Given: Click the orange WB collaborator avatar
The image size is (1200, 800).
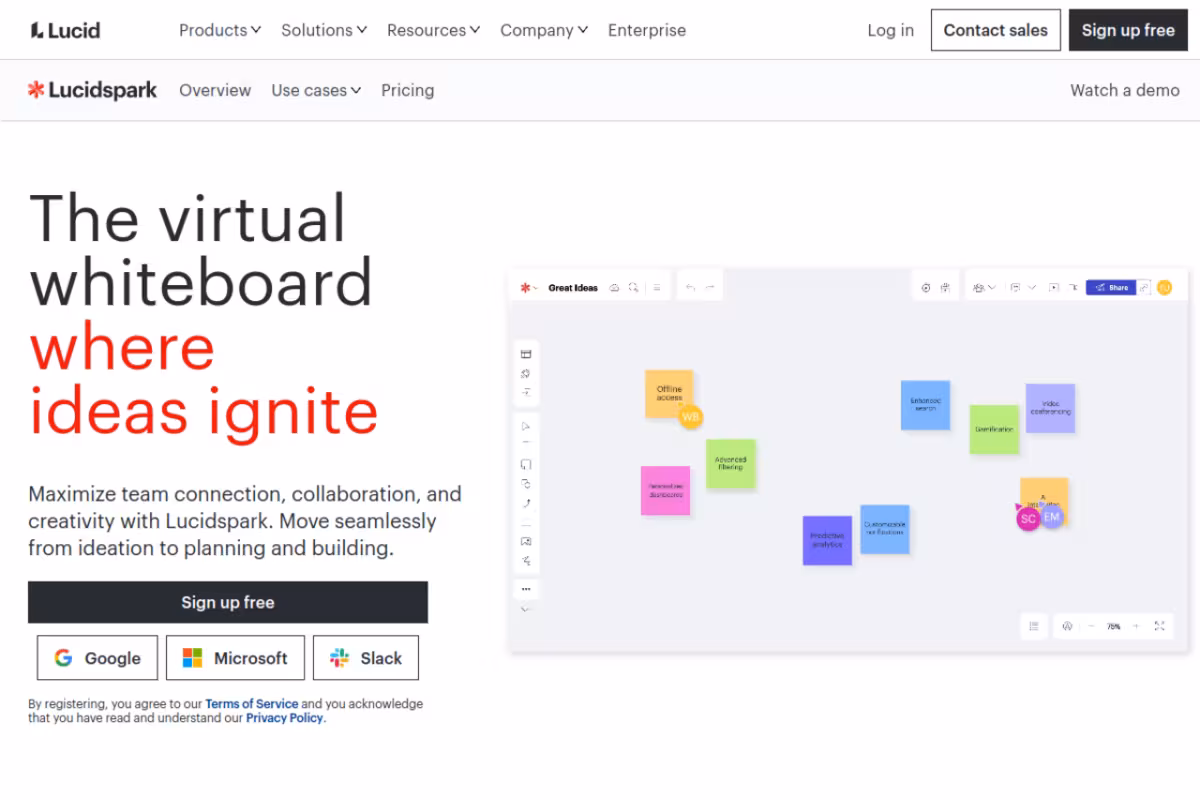Looking at the screenshot, I should [x=691, y=416].
